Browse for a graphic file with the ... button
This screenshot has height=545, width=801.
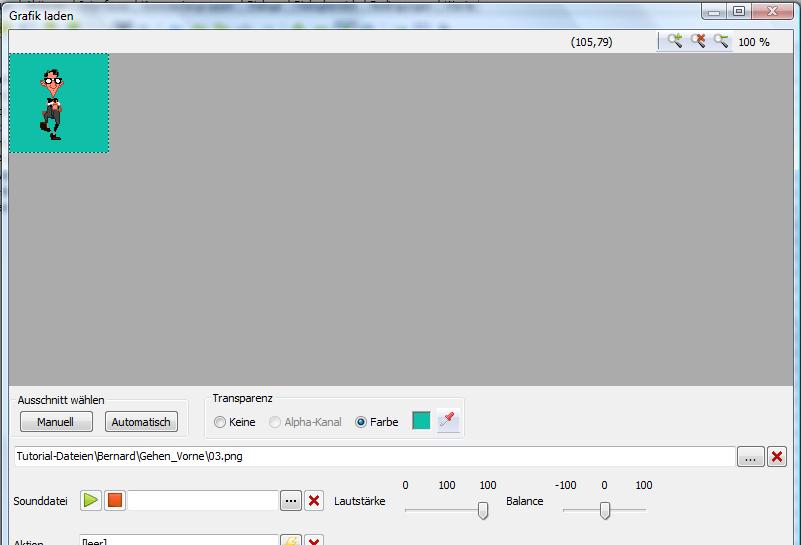750,457
